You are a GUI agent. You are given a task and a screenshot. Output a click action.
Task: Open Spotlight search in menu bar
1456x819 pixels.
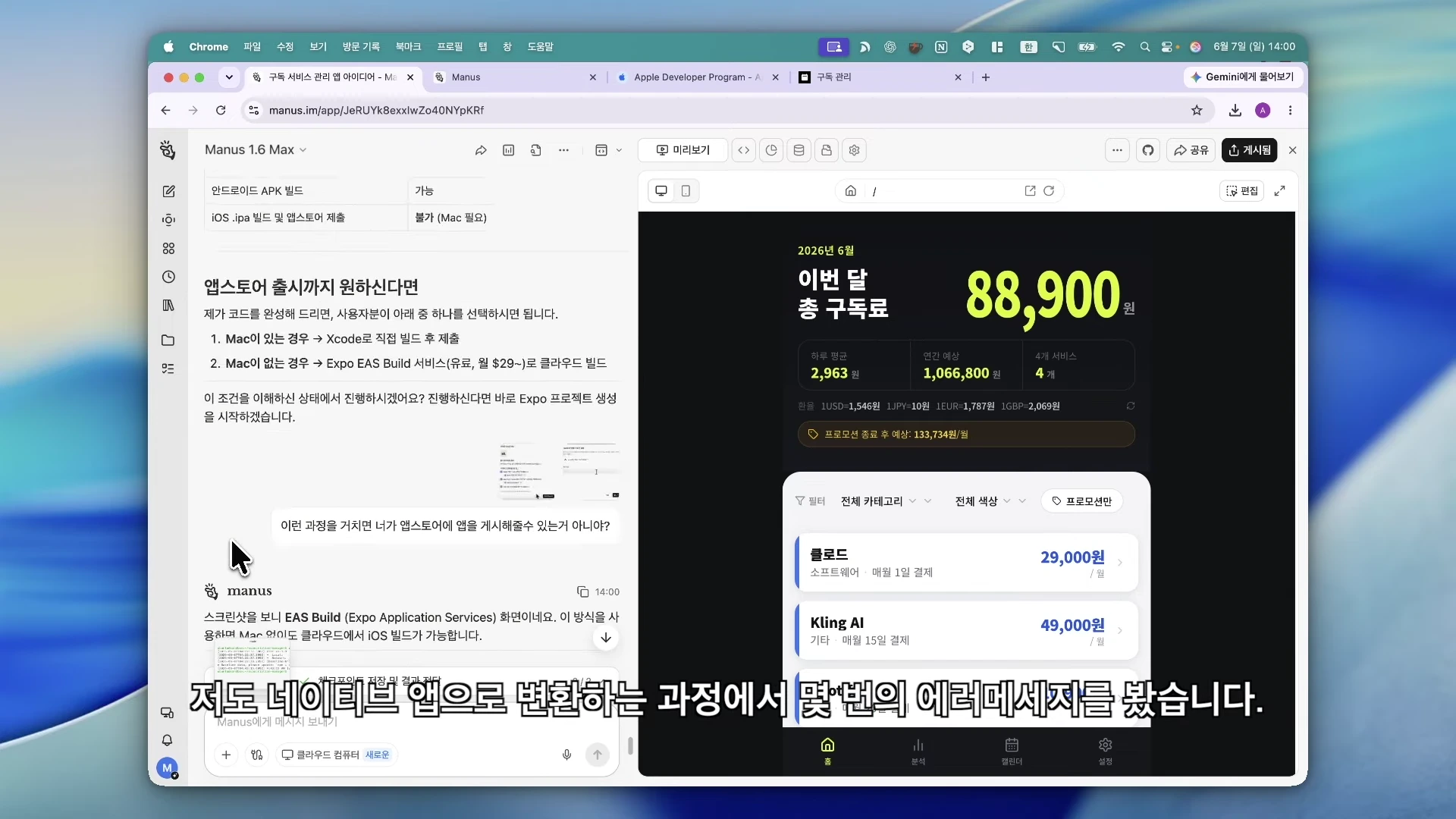click(x=1145, y=47)
